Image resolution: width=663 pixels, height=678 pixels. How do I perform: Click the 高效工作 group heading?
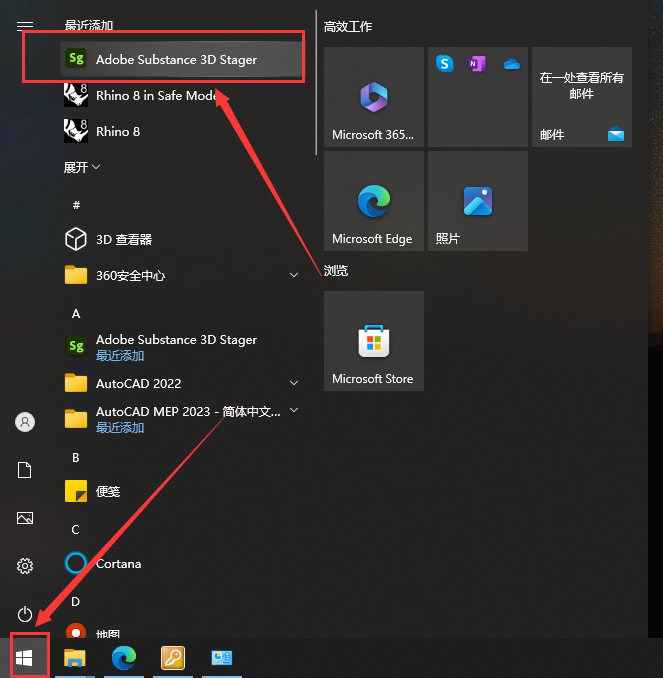[348, 27]
